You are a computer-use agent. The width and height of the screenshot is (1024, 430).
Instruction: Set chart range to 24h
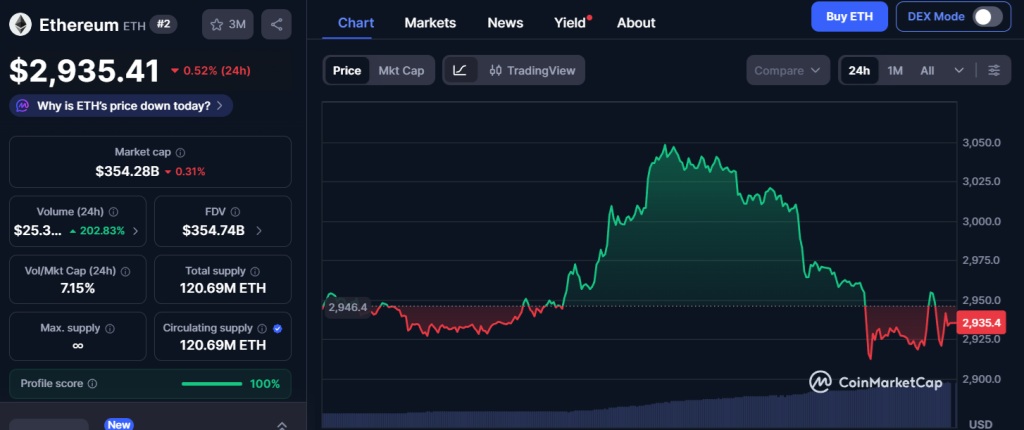tap(859, 71)
